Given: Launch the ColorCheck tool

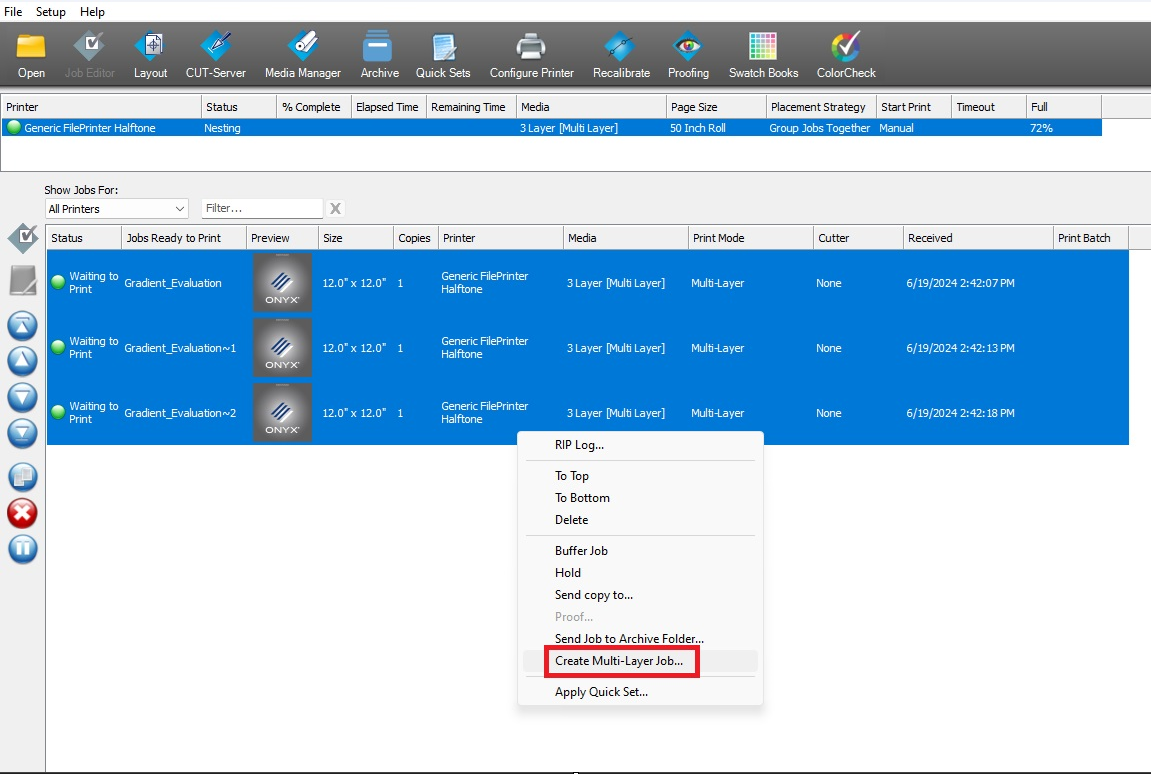Looking at the screenshot, I should coord(846,55).
